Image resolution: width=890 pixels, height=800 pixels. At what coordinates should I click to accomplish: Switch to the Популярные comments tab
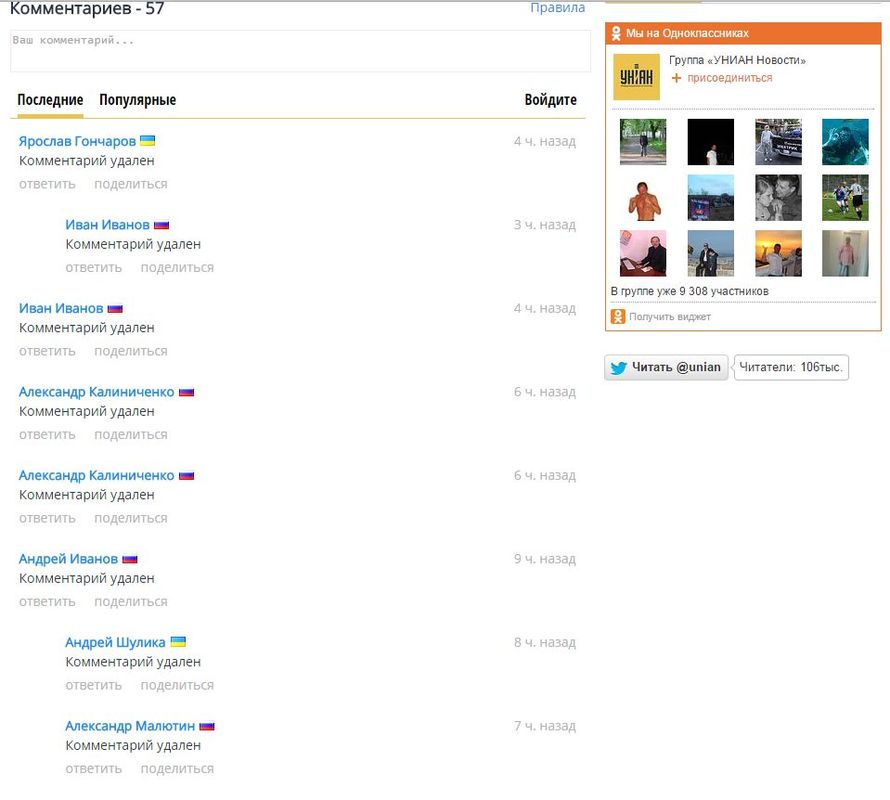pos(137,100)
